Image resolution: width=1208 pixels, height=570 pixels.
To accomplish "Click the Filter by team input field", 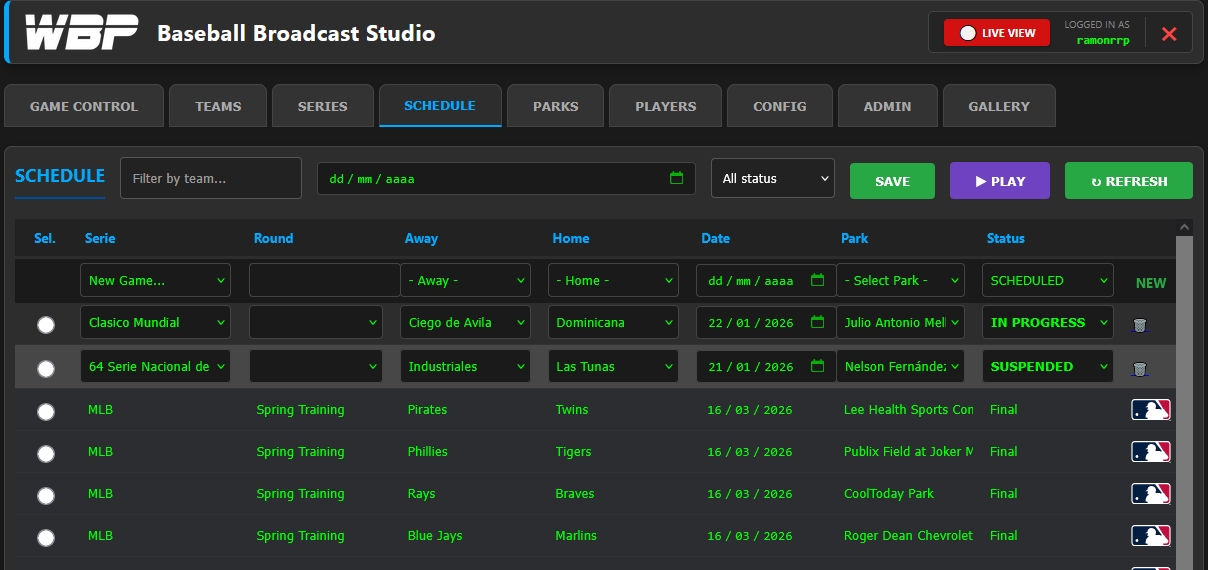I will (x=211, y=179).
